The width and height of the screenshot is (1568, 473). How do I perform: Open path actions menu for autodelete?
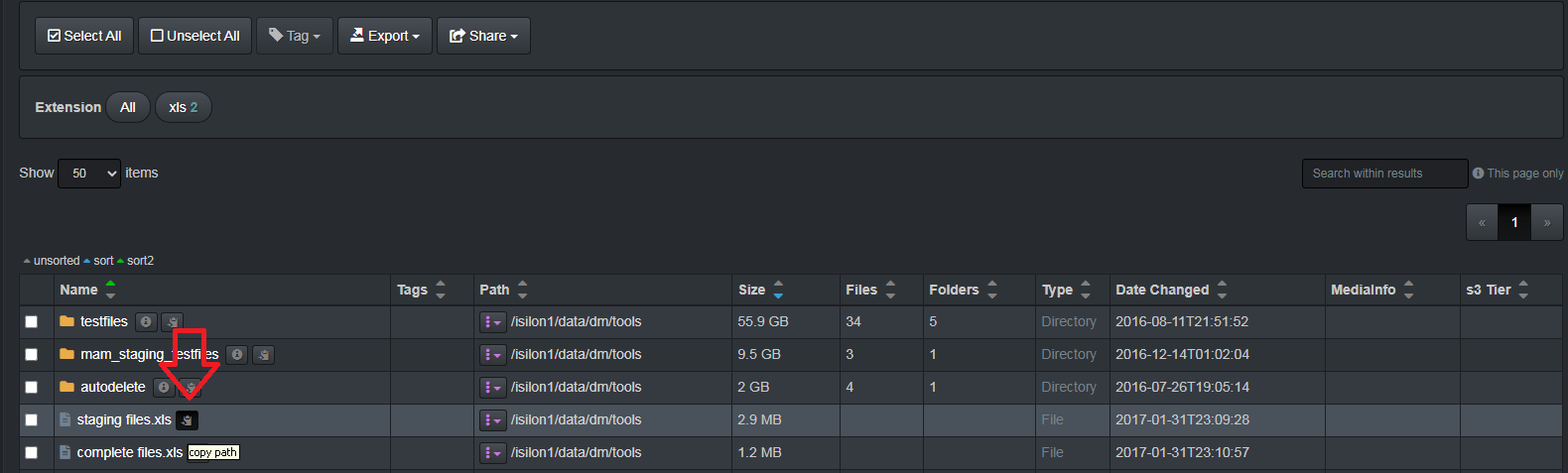492,387
